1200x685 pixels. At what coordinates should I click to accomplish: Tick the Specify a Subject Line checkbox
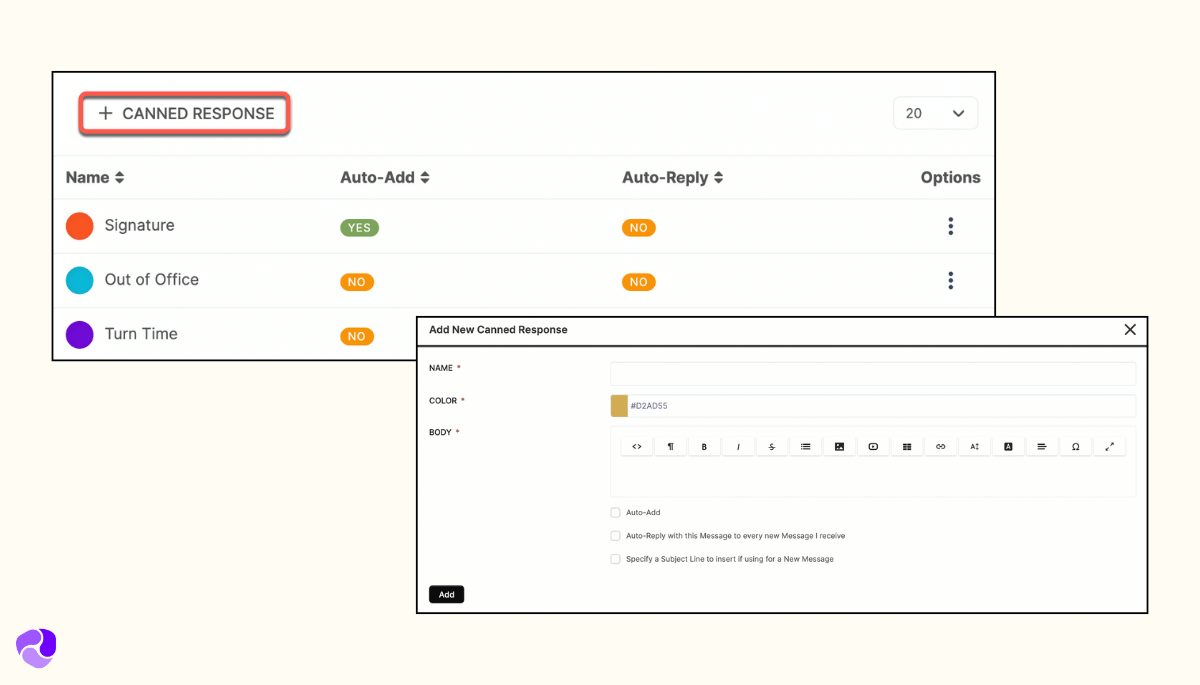point(616,559)
